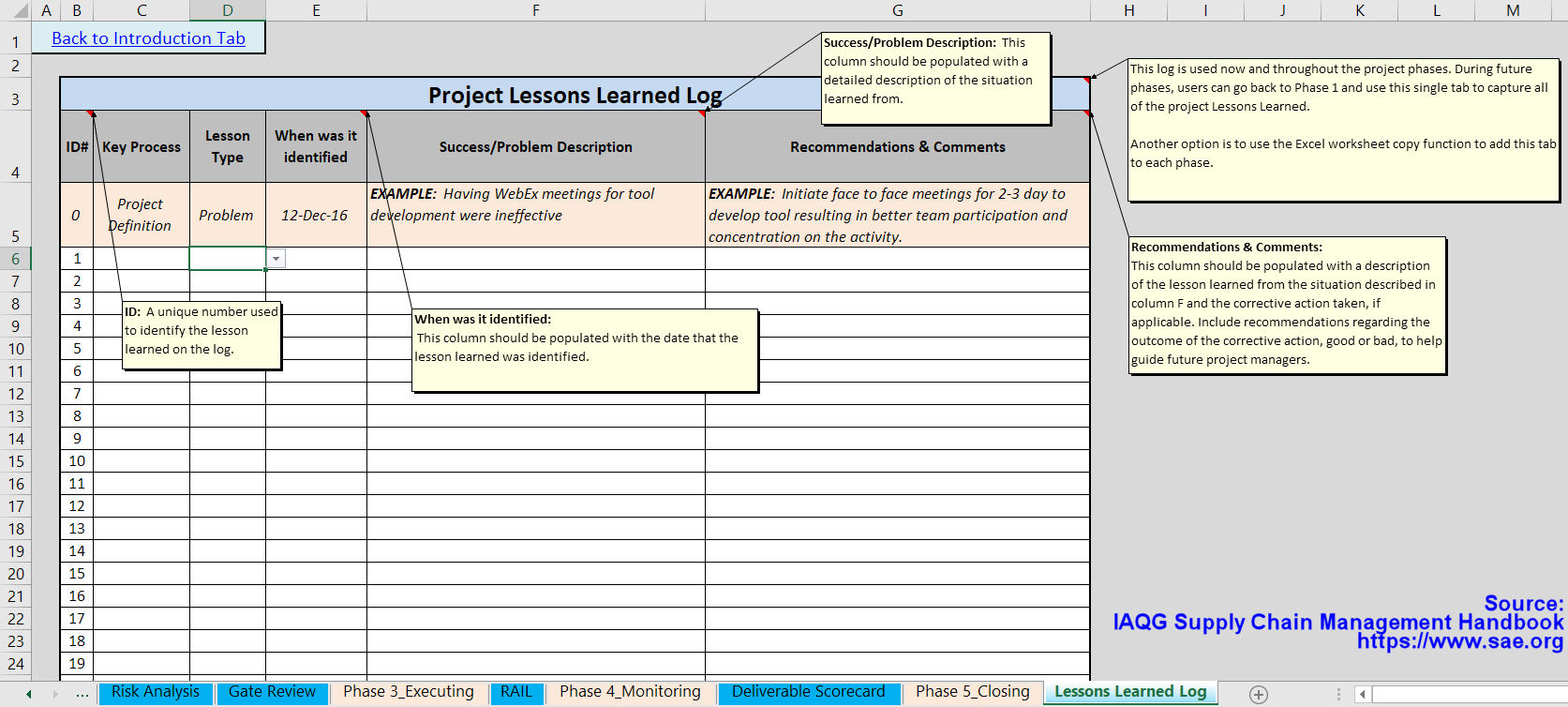
Task: Click the next sheet tabs arrow
Action: click(x=55, y=694)
